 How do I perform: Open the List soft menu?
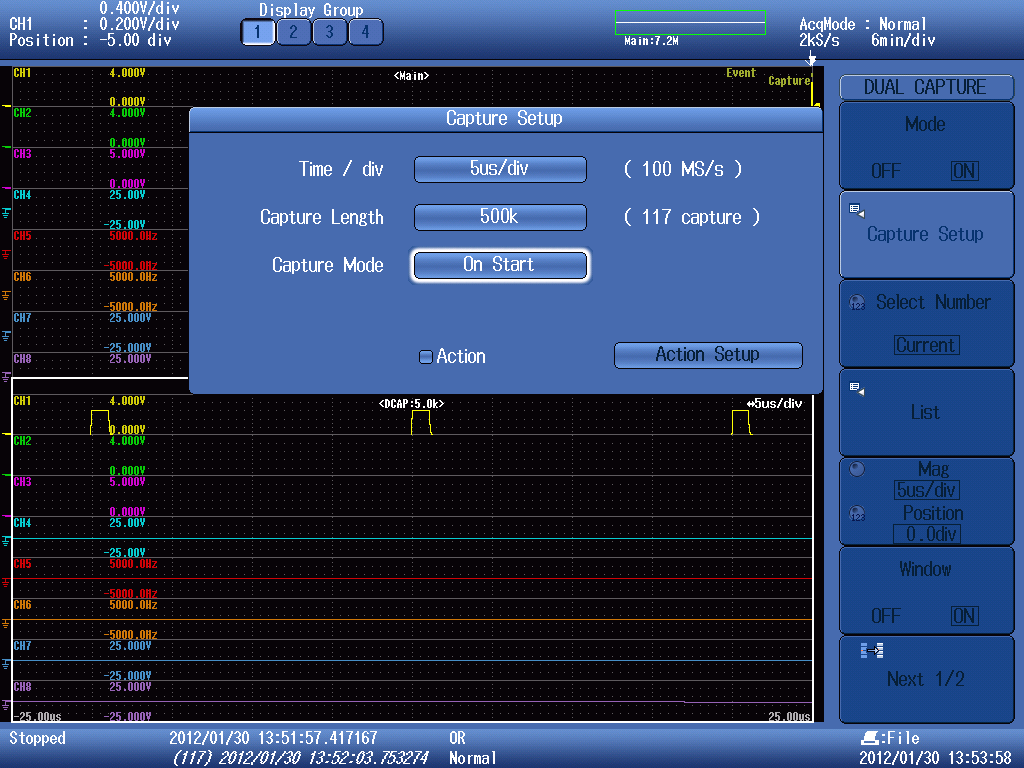(925, 412)
